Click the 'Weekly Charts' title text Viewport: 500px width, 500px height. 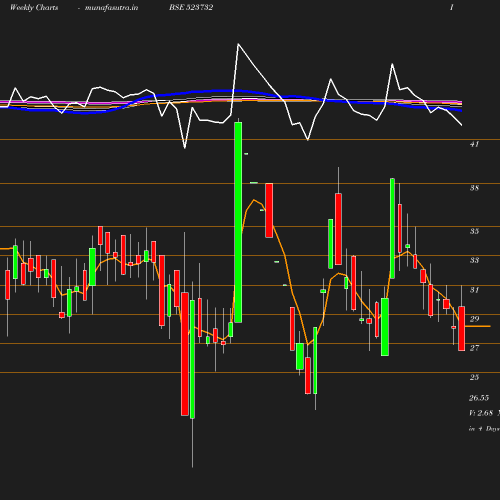click(34, 8)
